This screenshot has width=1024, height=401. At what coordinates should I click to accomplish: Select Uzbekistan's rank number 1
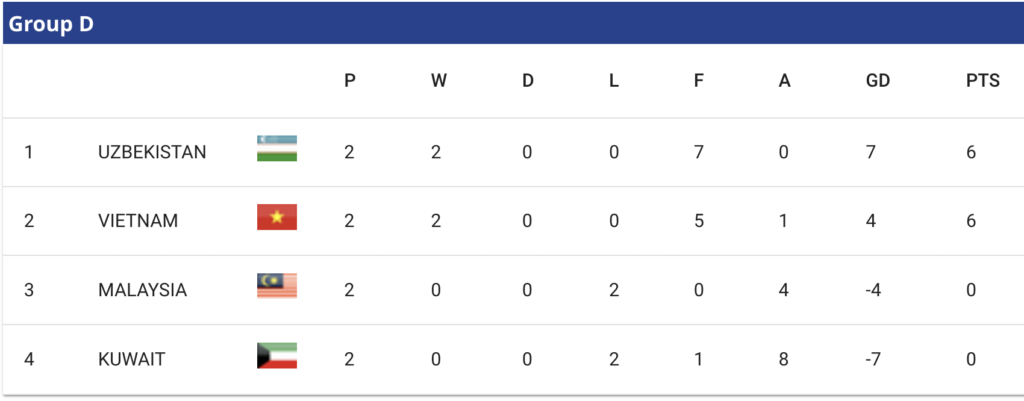point(28,152)
